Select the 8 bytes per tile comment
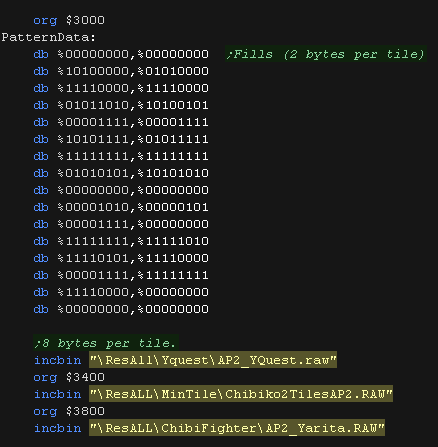 pyautogui.click(x=106, y=343)
